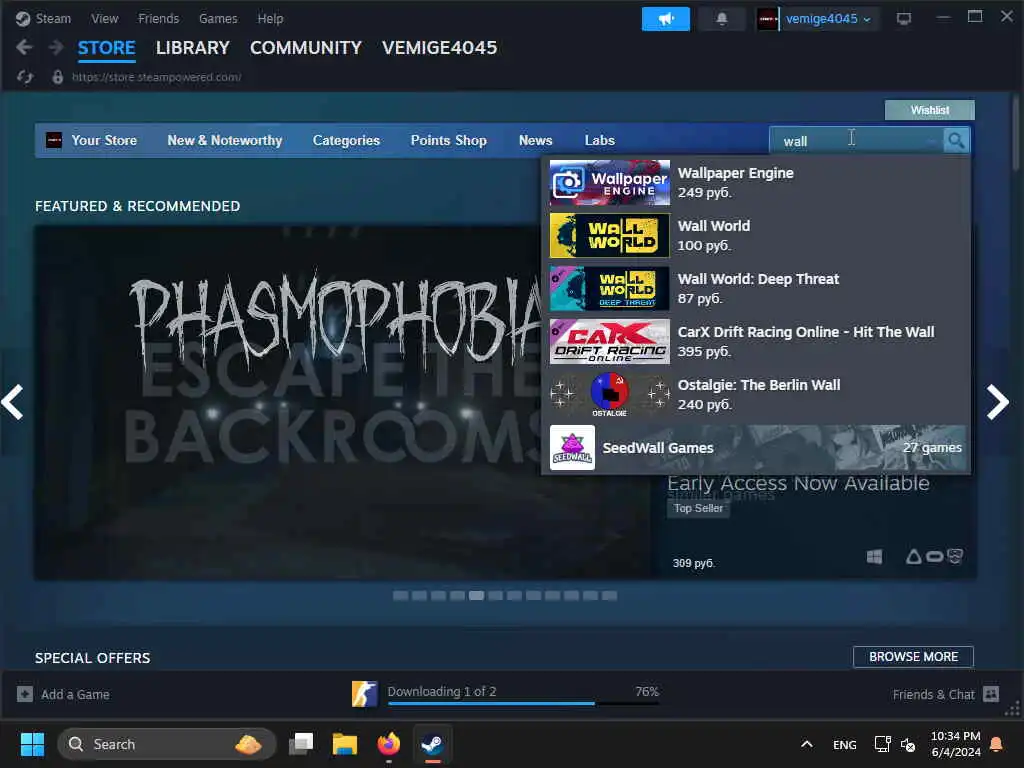Click the SeedWall logo icon

[572, 448]
